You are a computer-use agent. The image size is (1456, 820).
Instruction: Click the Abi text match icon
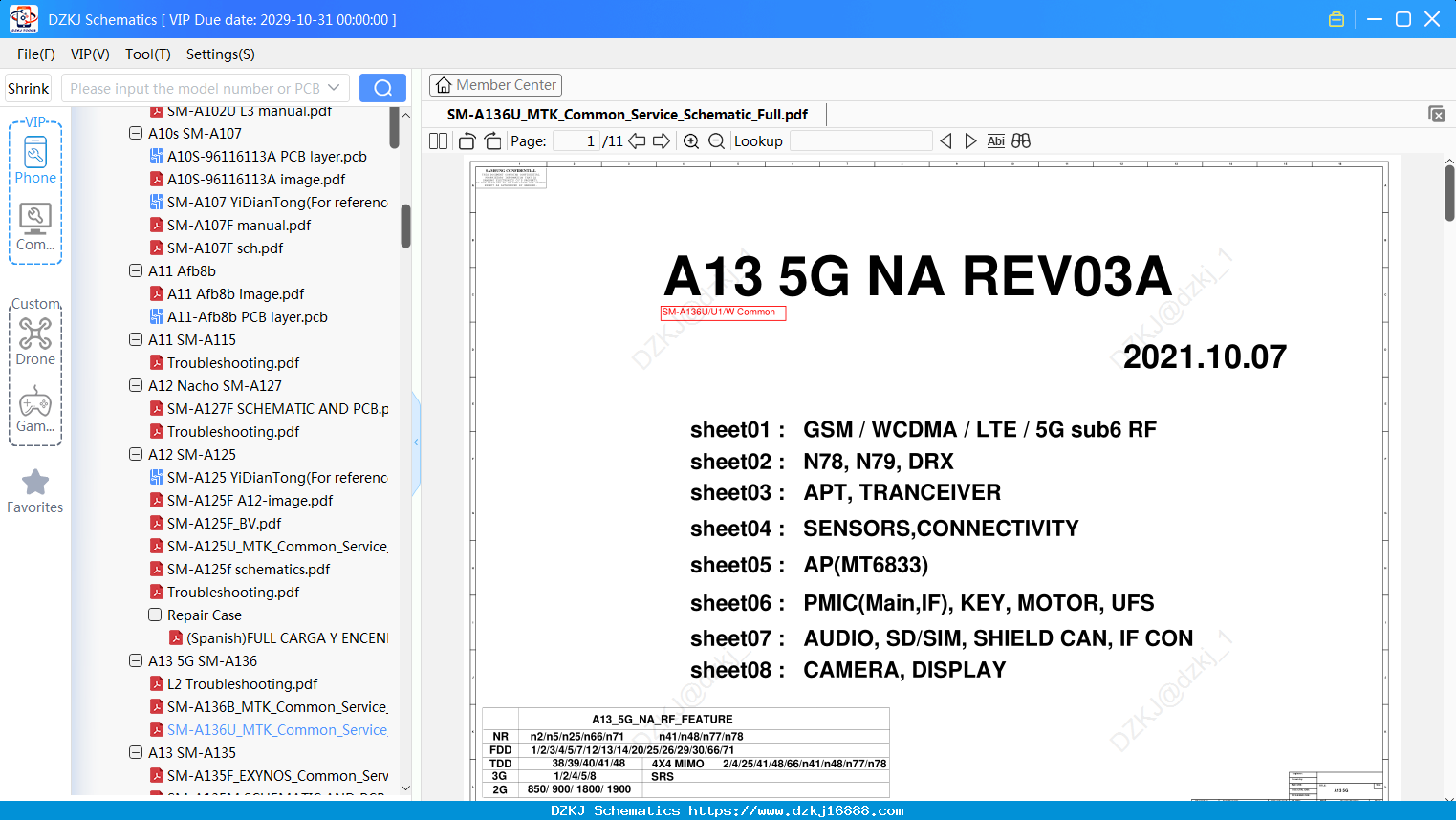[x=996, y=141]
